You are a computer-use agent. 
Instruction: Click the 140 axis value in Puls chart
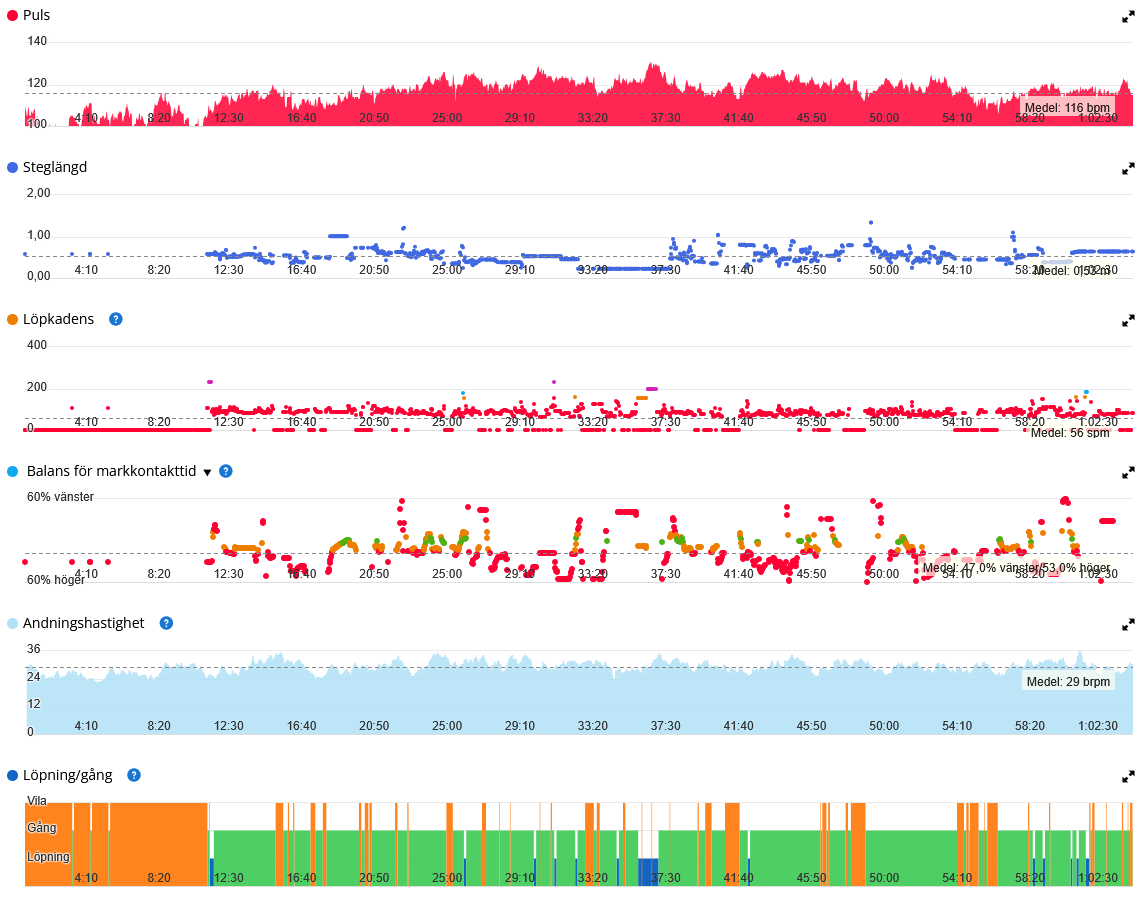click(37, 41)
